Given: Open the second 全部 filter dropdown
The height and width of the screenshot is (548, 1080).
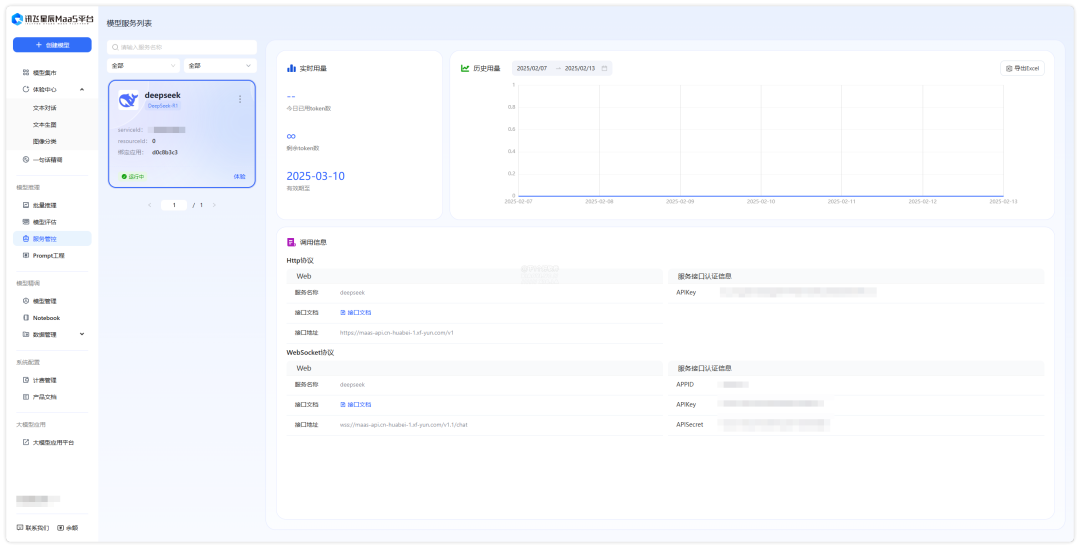Looking at the screenshot, I should (x=220, y=66).
